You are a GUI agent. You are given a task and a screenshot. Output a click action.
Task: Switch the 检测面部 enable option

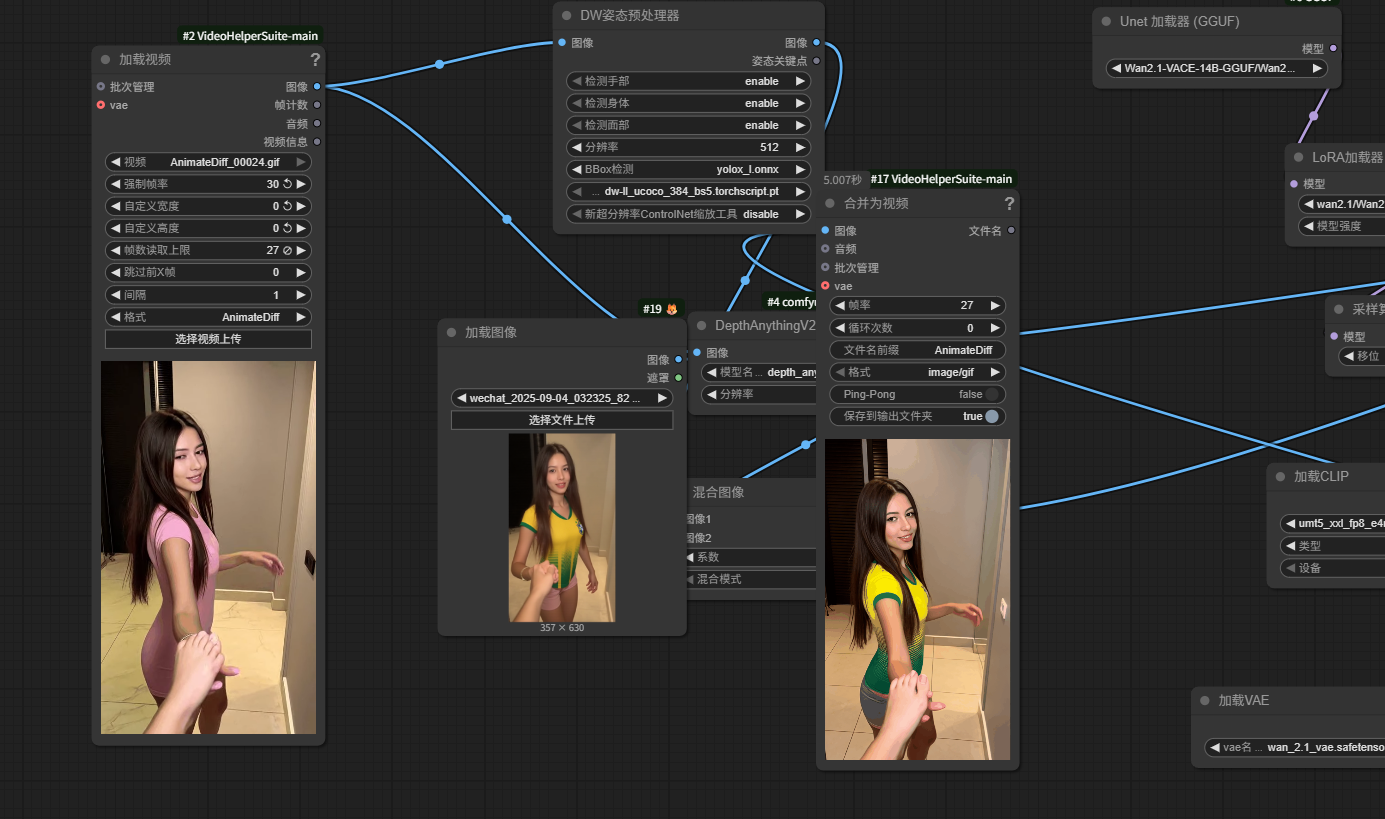click(x=688, y=125)
